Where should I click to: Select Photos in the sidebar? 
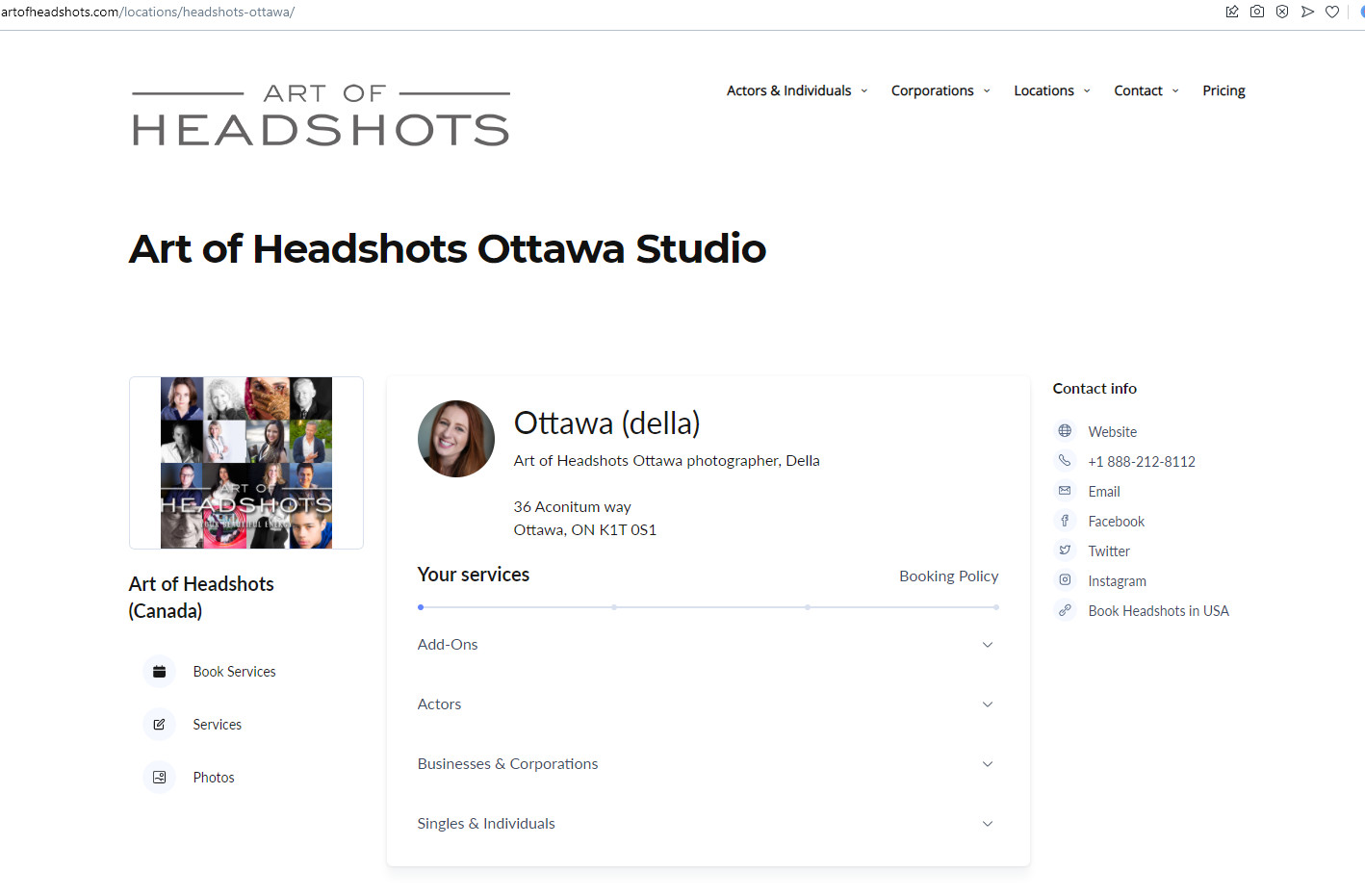[x=213, y=778]
